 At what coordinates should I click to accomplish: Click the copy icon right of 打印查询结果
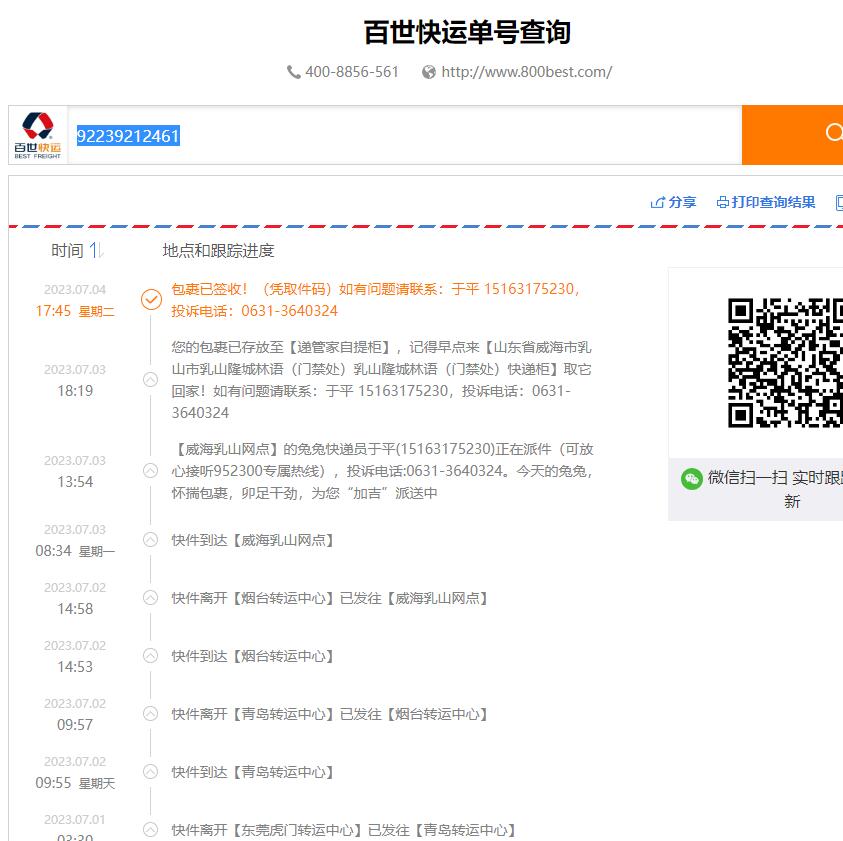coord(839,203)
